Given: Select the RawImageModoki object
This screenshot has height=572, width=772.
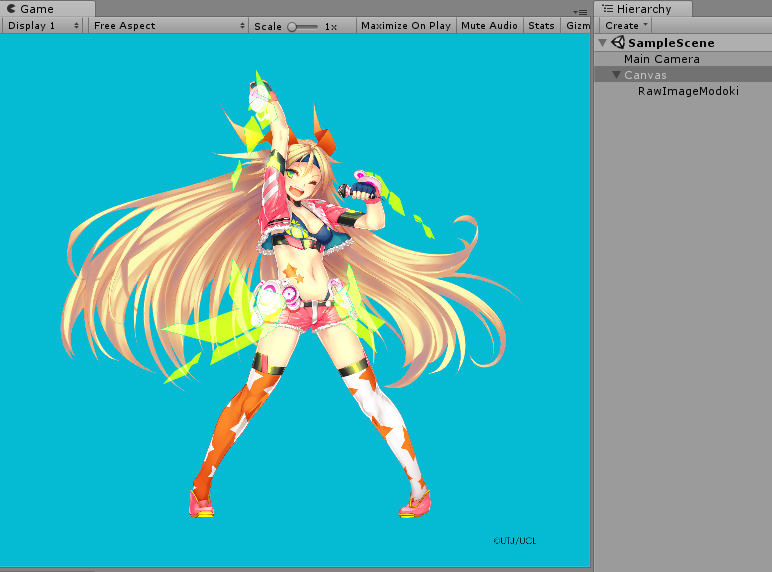Looking at the screenshot, I should [x=683, y=91].
